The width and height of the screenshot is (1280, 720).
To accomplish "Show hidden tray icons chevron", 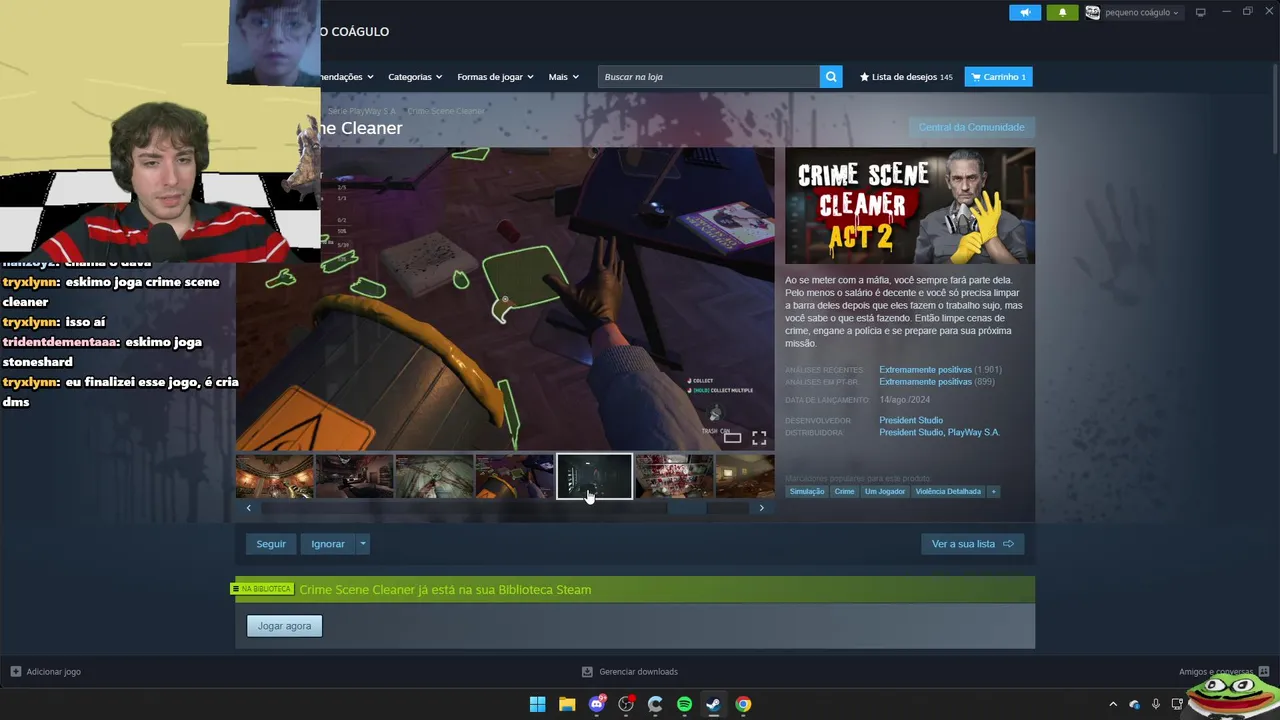I will [x=1113, y=704].
